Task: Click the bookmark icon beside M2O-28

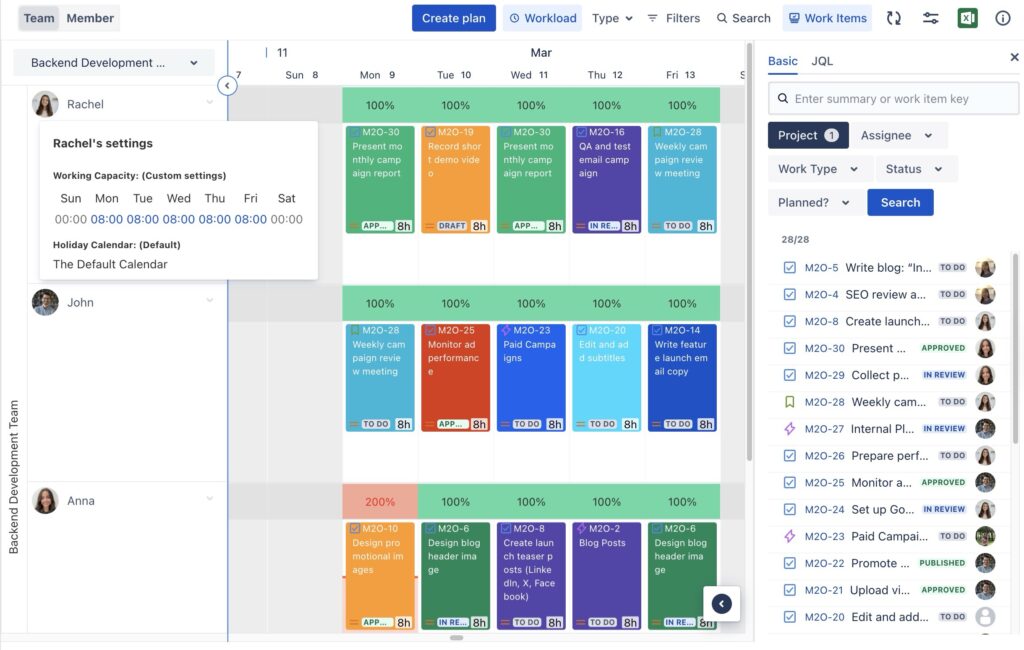Action: point(790,401)
